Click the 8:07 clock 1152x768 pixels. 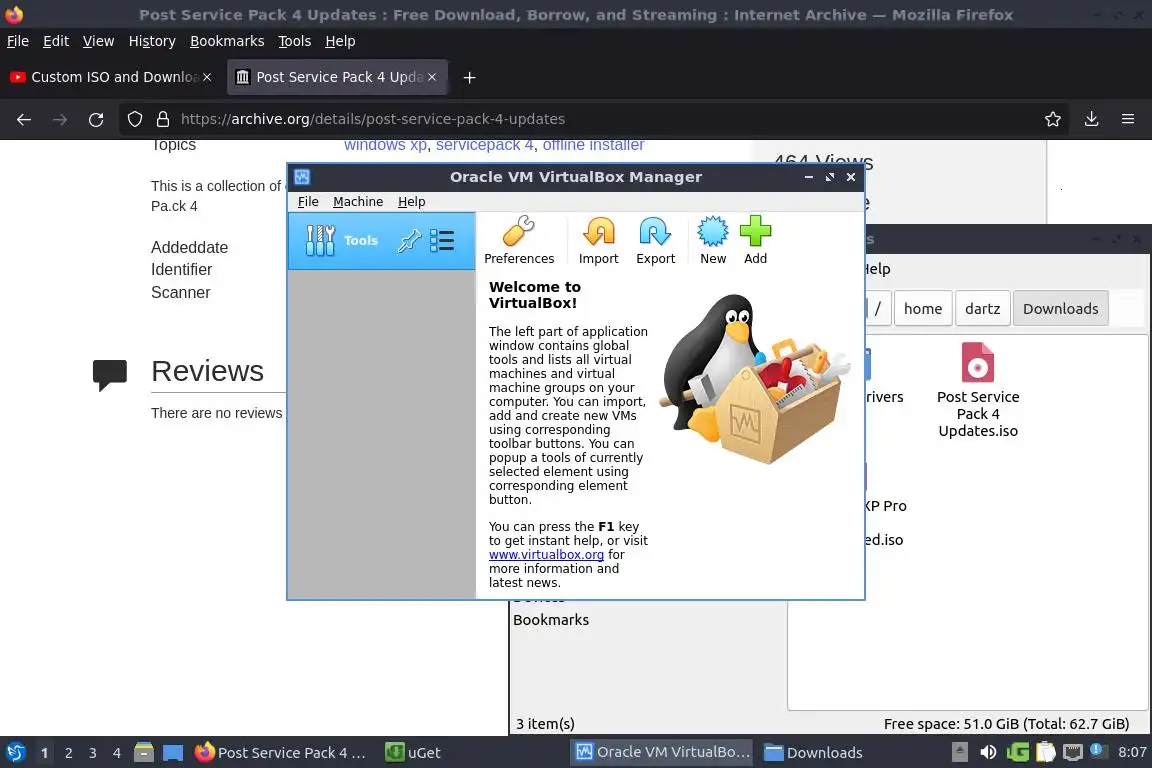pyautogui.click(x=1131, y=753)
